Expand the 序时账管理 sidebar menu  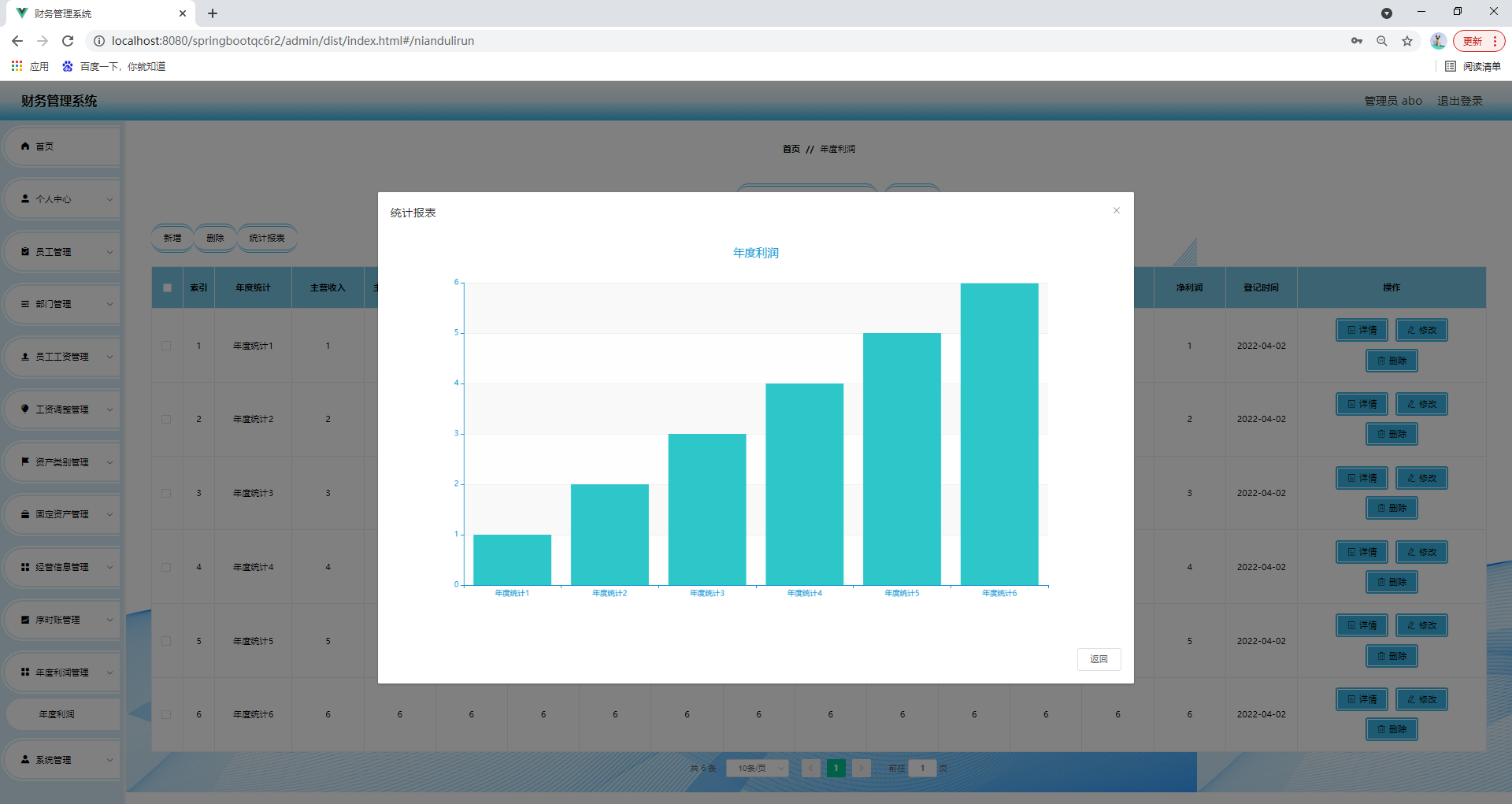61,620
